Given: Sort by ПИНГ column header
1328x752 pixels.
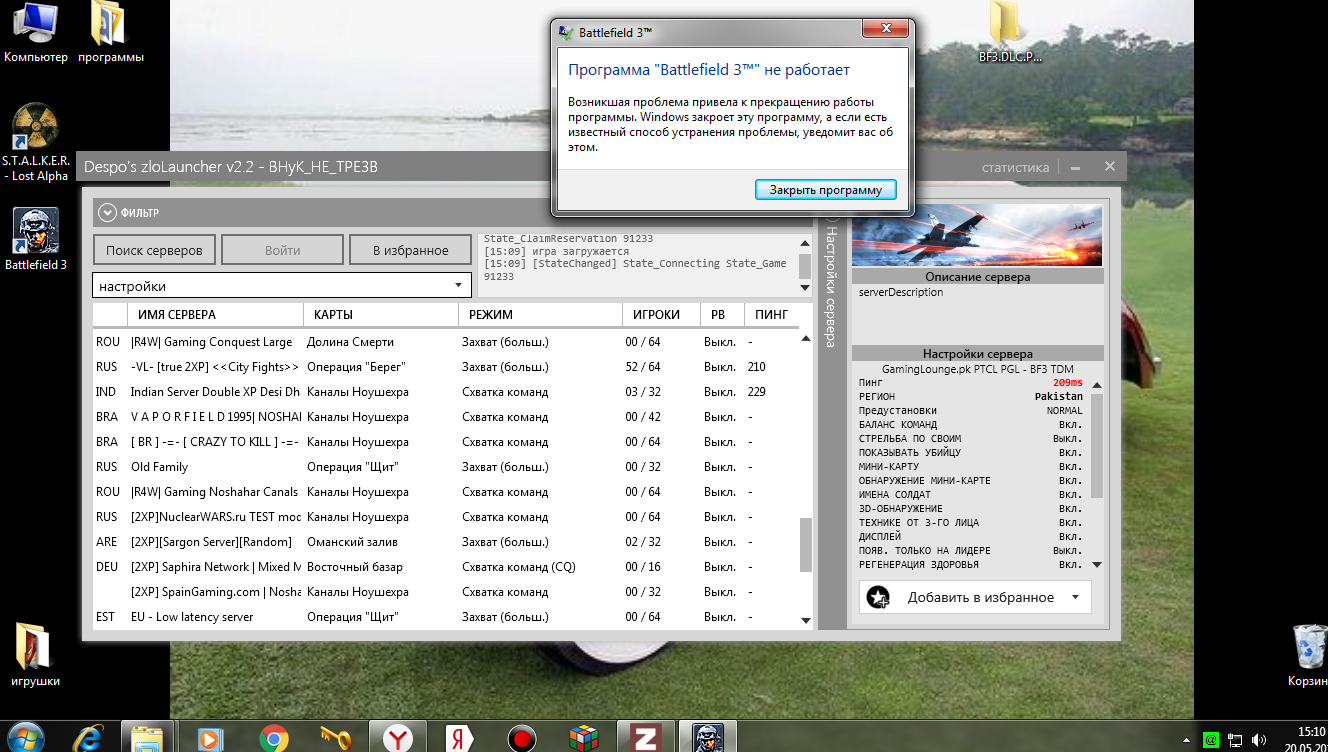Looking at the screenshot, I should (773, 314).
